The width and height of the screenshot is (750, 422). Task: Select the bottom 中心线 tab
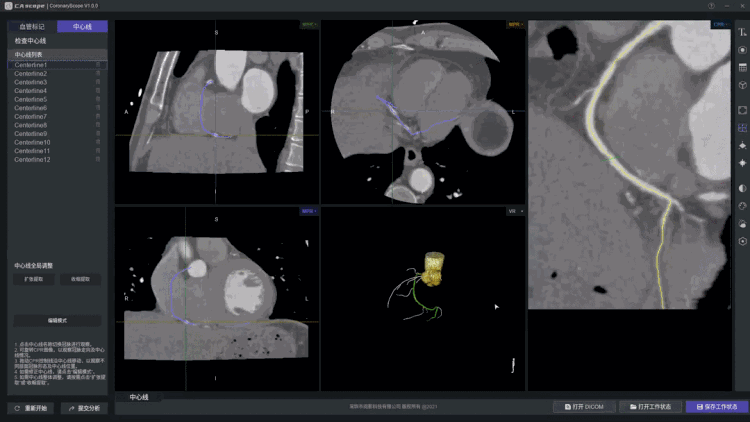pos(139,397)
